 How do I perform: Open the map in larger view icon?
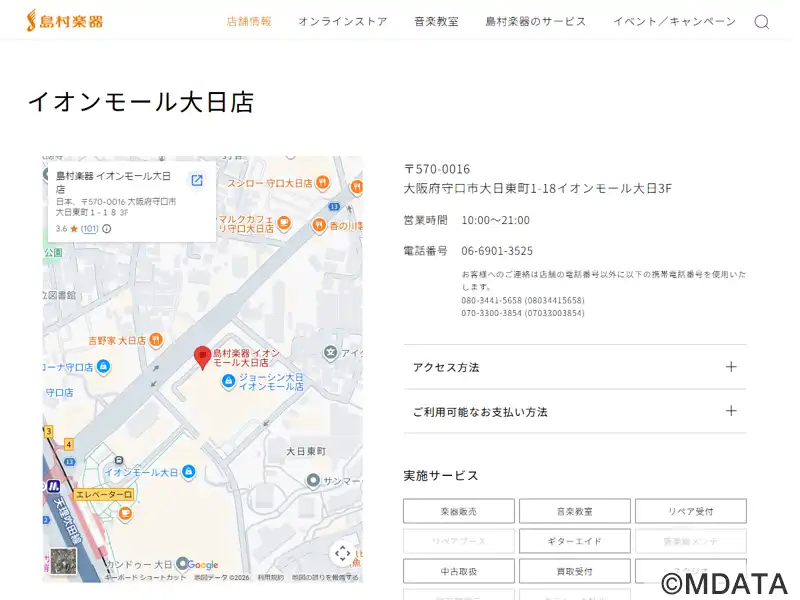point(197,180)
